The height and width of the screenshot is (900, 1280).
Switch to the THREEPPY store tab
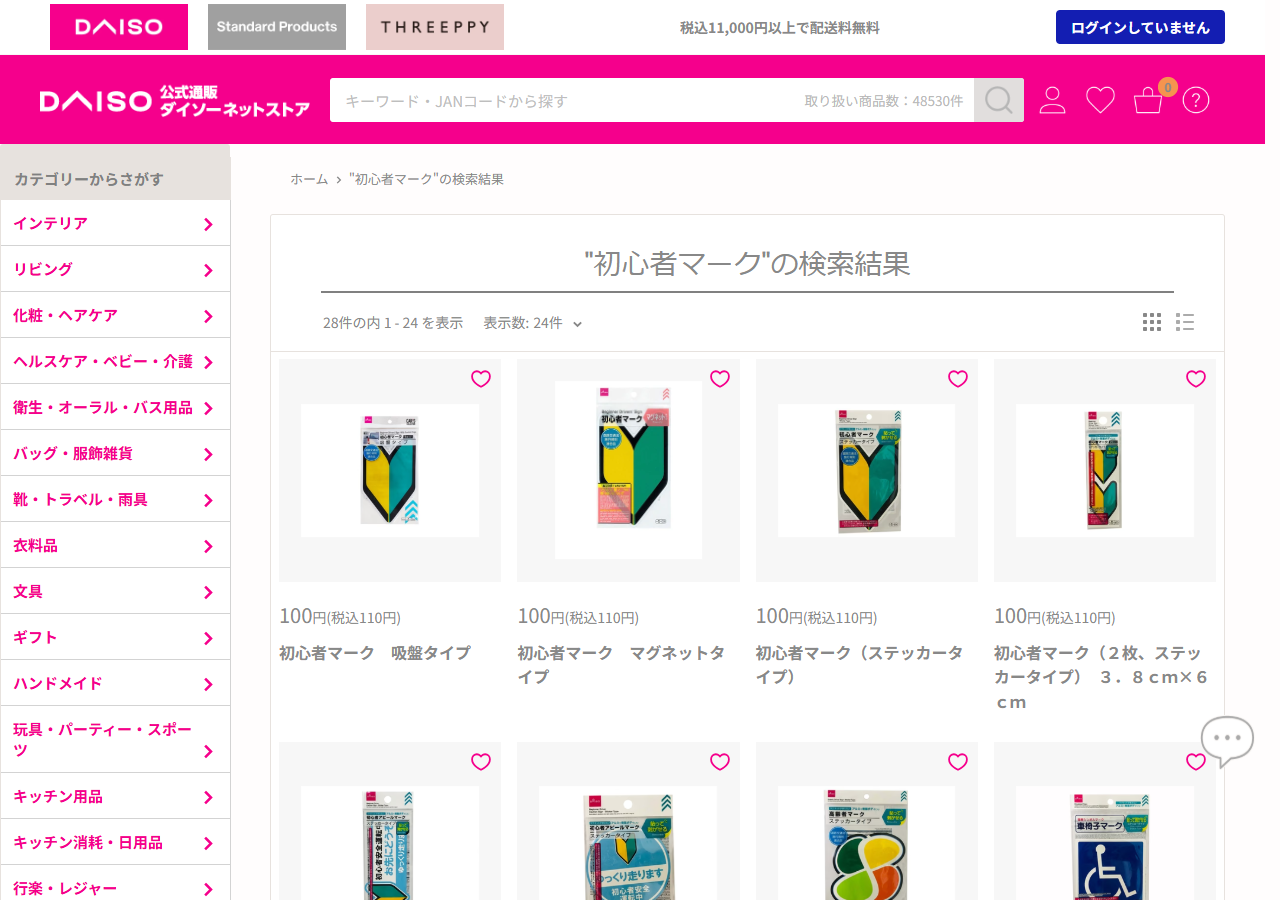(435, 27)
